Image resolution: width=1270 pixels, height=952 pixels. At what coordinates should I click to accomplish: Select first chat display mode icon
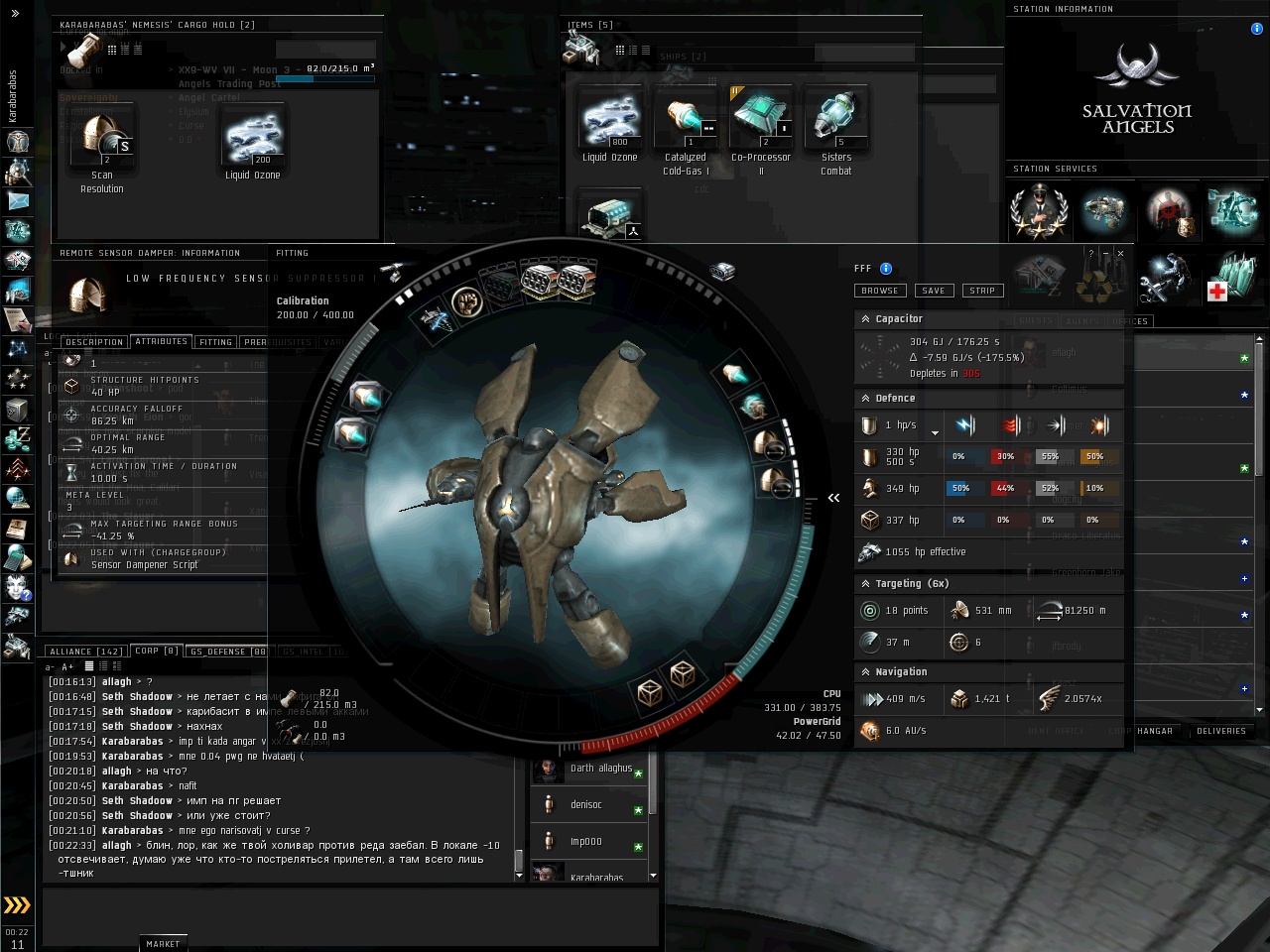click(89, 666)
